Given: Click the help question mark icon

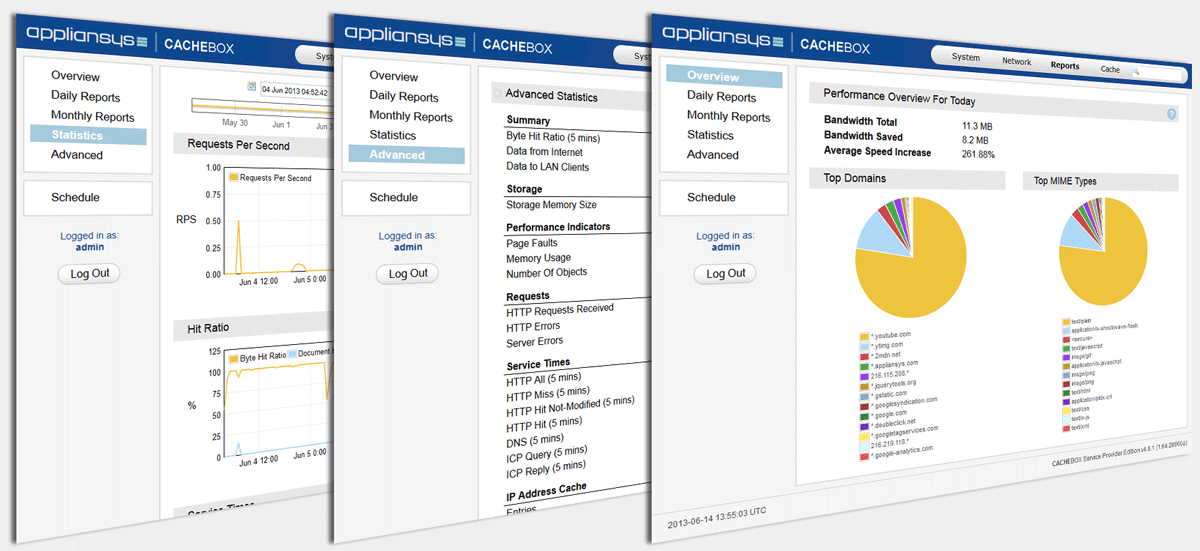Looking at the screenshot, I should coord(1171,114).
